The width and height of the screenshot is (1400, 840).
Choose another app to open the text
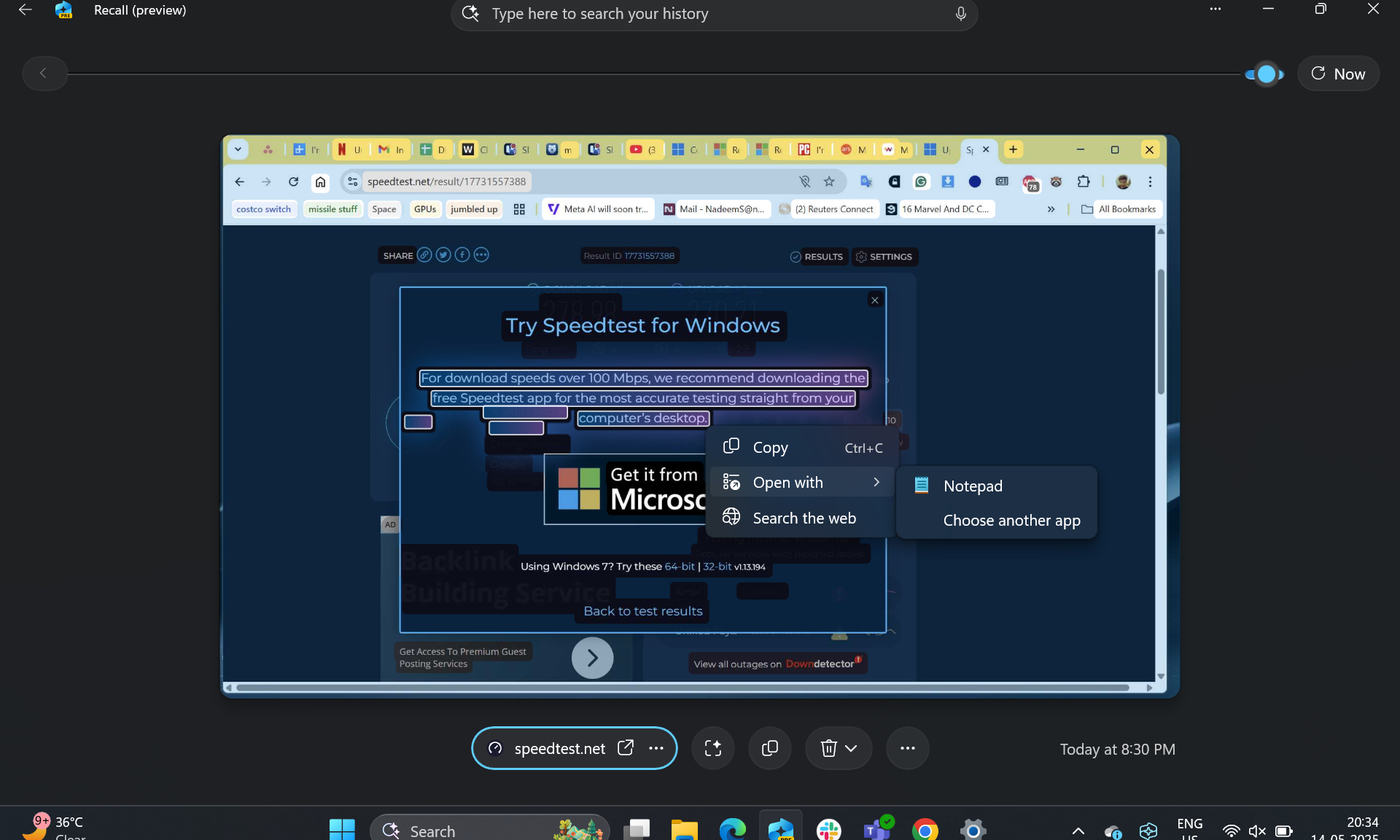1011,520
